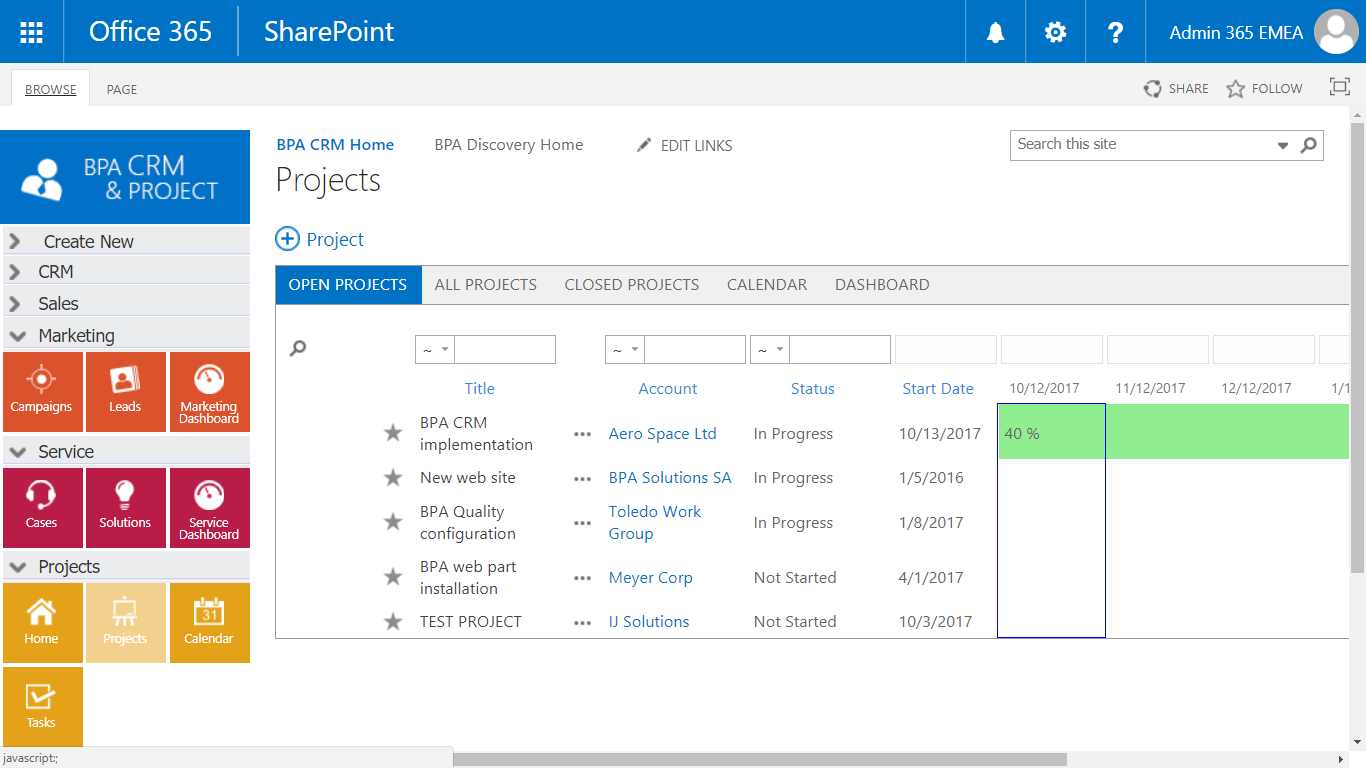Open the ellipsis menu for New web site
1366x768 pixels.
click(583, 478)
